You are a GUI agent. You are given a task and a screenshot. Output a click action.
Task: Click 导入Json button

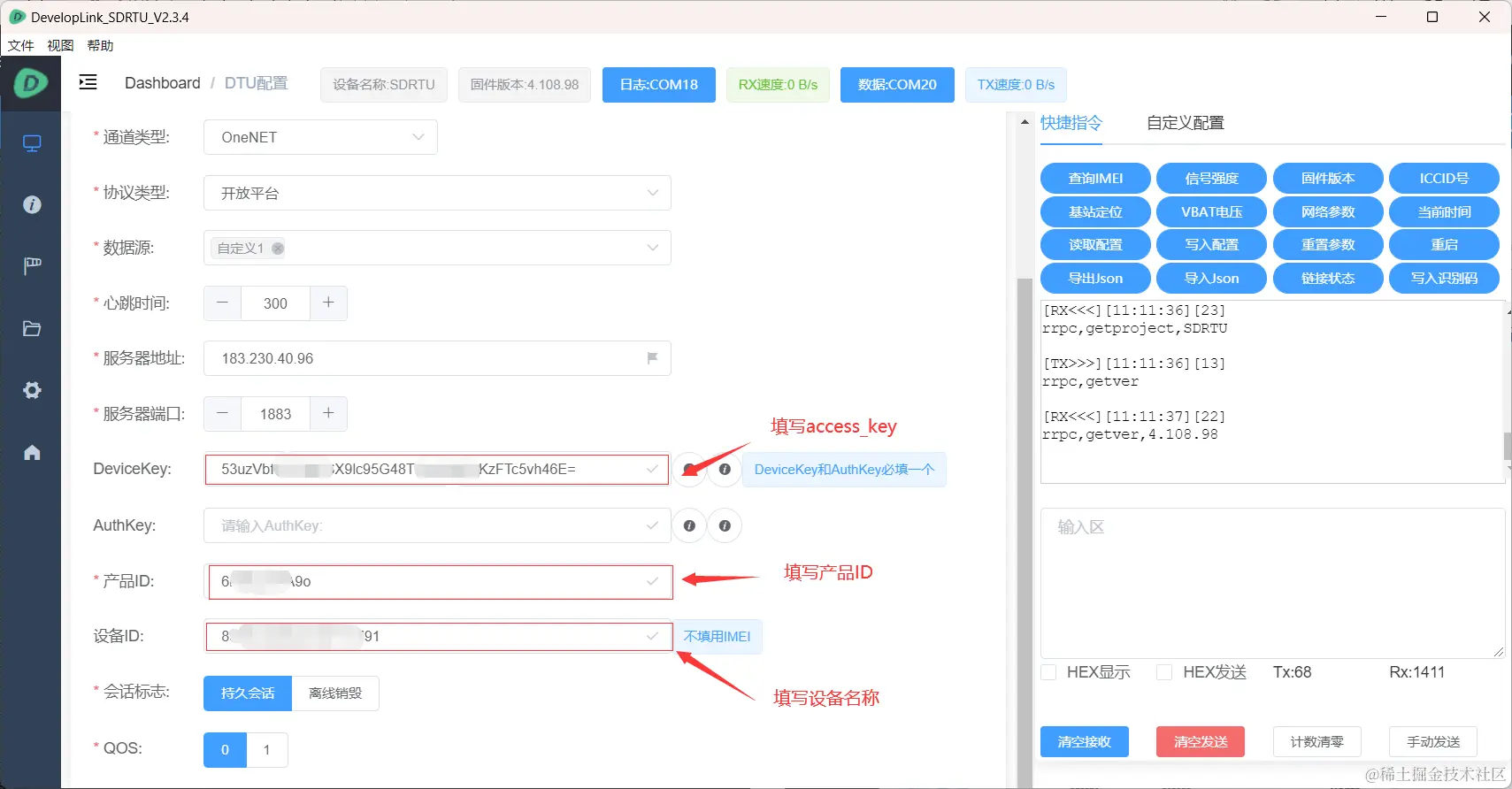[1212, 279]
